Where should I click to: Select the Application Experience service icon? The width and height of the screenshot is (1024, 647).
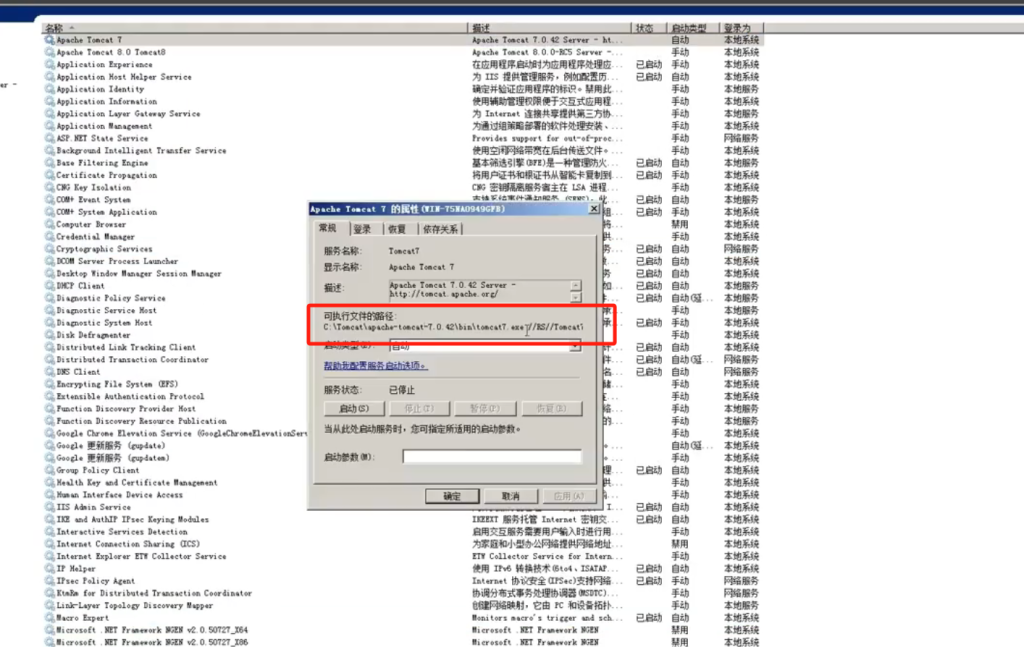coord(50,65)
